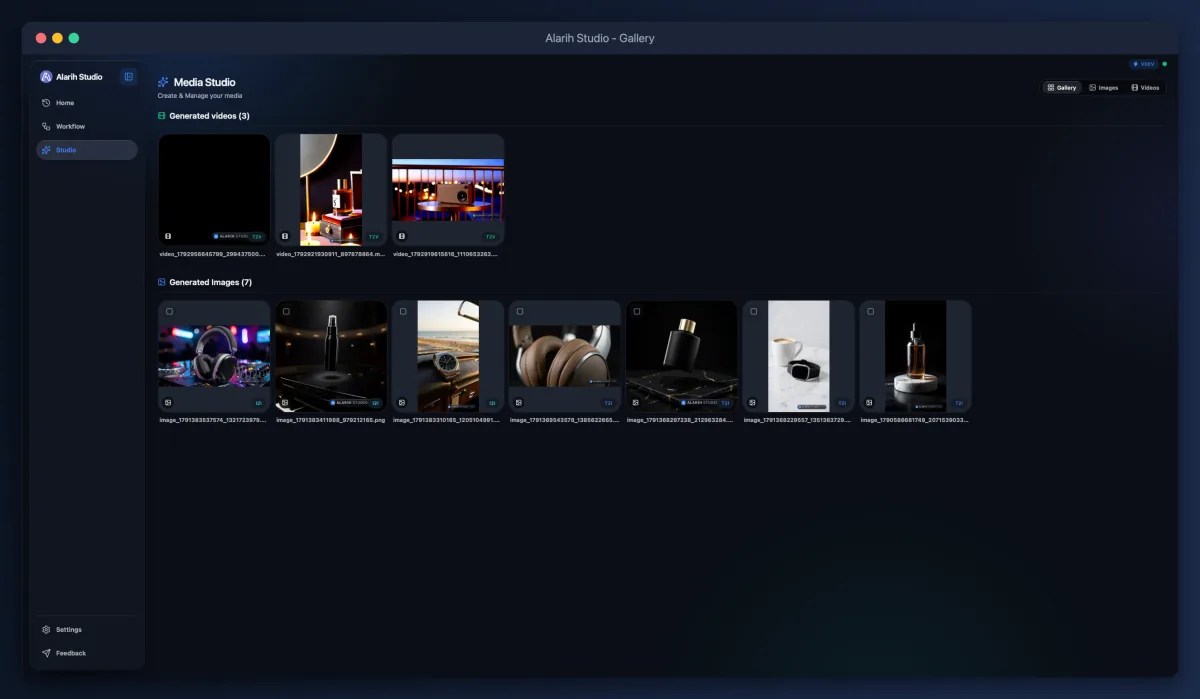Click the Studio sparkle icon in sidebar
The height and width of the screenshot is (699, 1200).
(x=46, y=150)
